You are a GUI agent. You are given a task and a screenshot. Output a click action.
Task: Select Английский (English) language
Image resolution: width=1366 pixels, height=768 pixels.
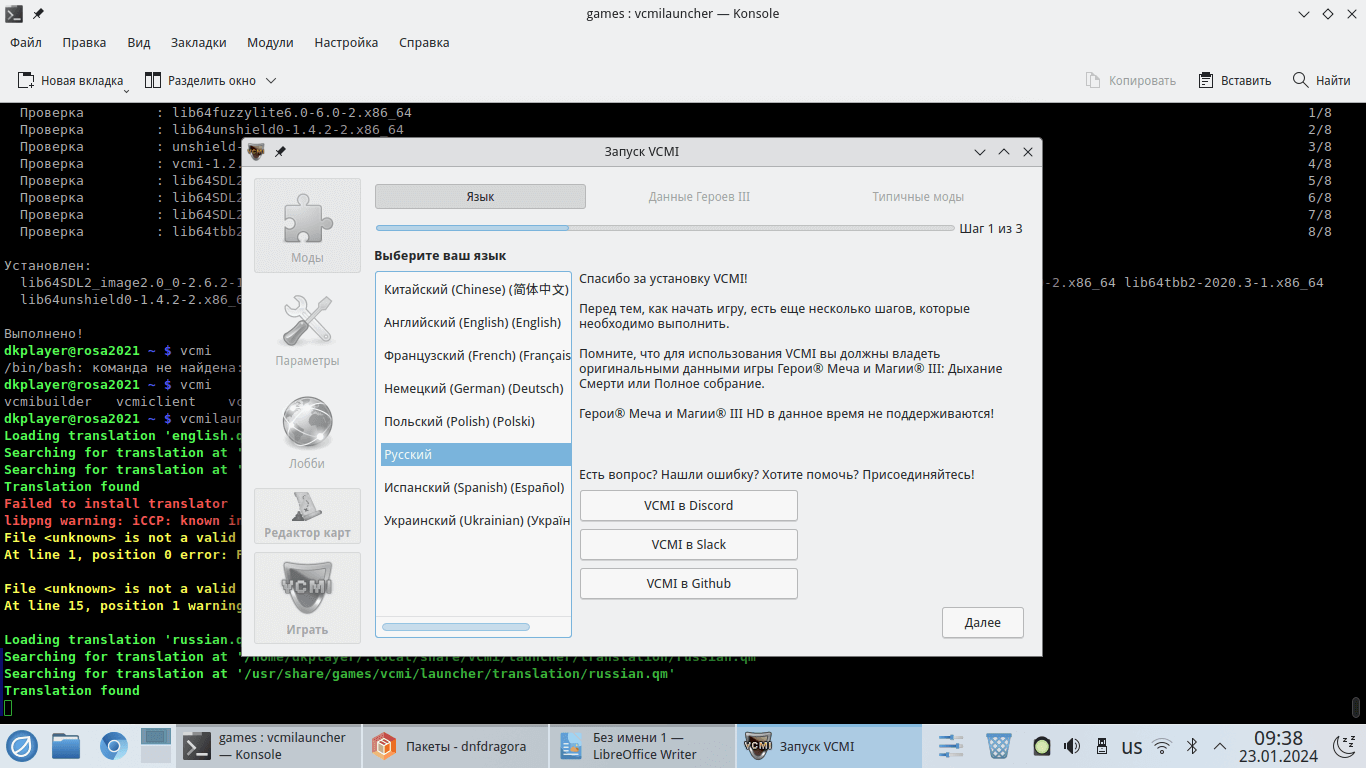coord(476,323)
